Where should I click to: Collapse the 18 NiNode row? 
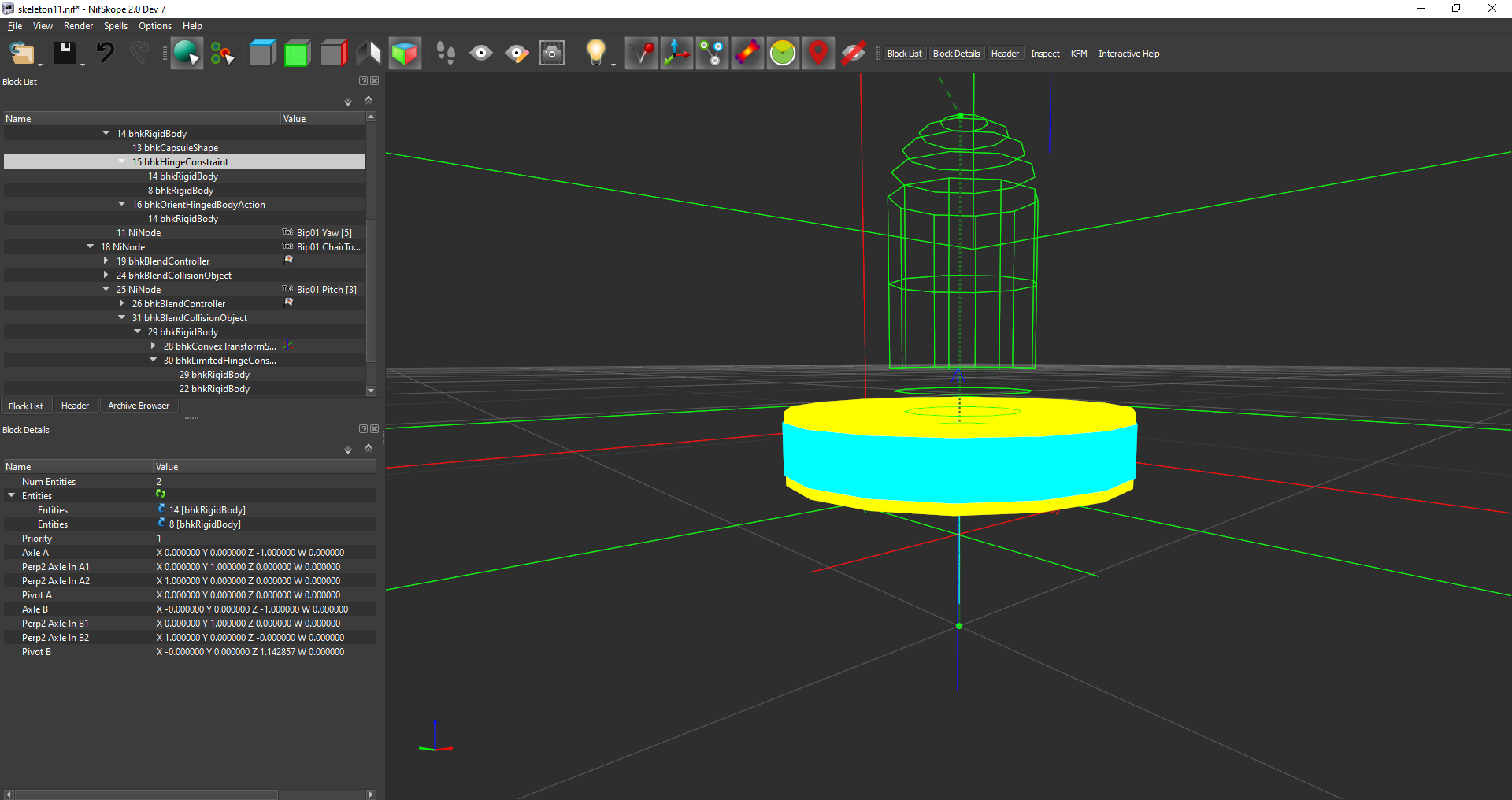(90, 246)
